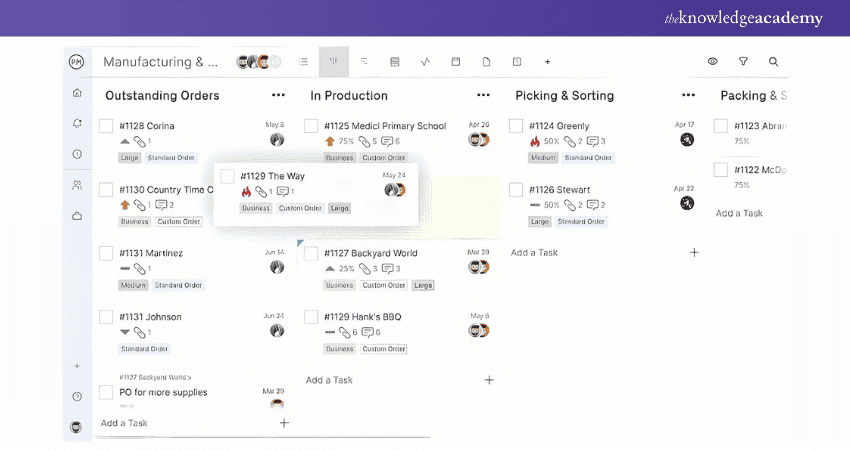
Task: Open the Outstanding Orders column options menu
Action: pos(278,96)
